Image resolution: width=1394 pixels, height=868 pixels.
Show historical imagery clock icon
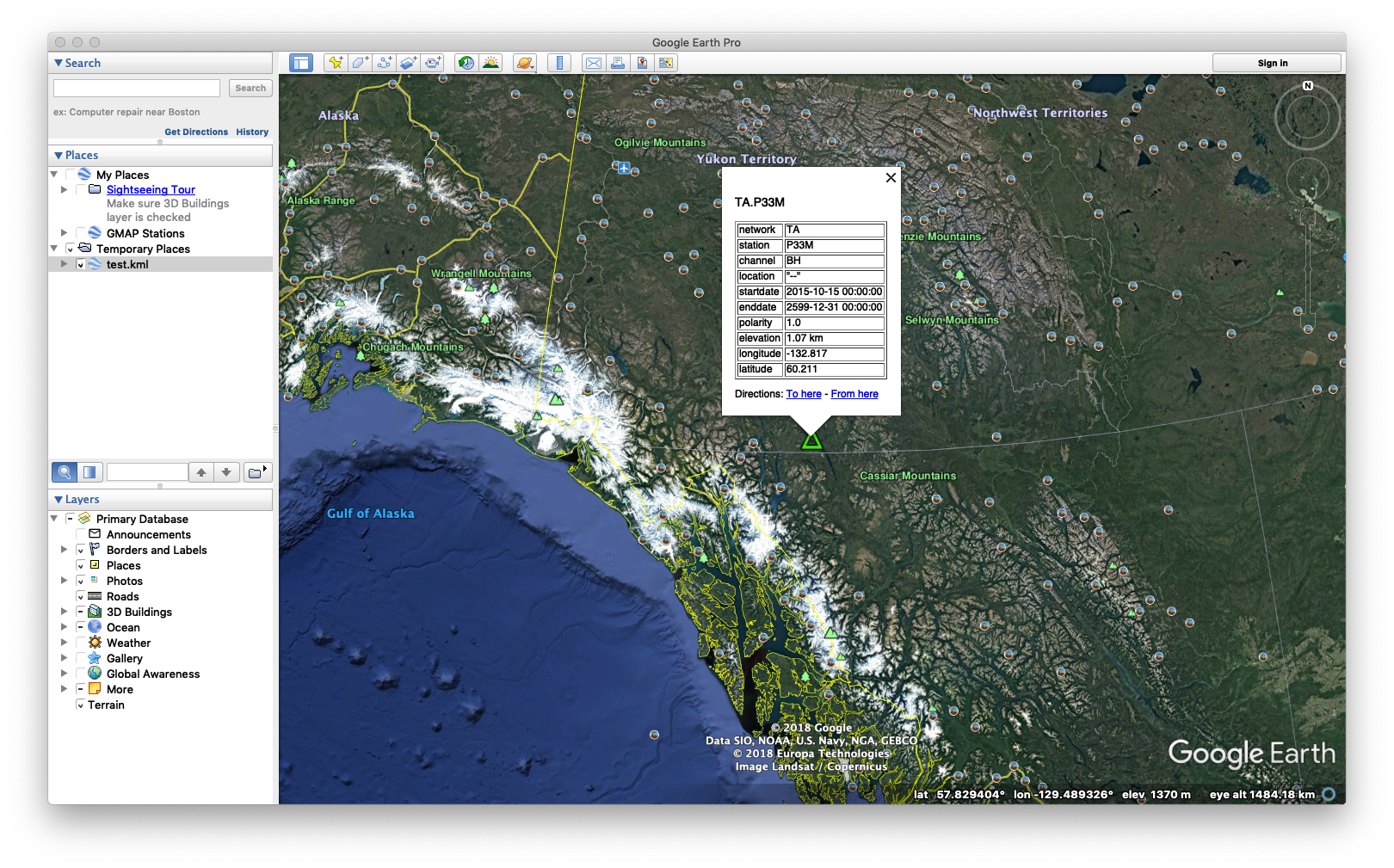tap(466, 63)
